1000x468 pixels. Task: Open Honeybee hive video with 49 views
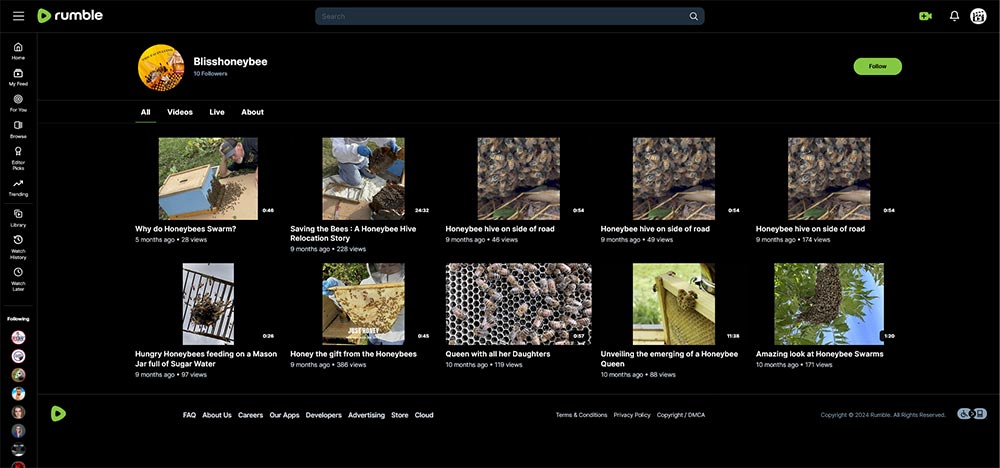(x=673, y=179)
